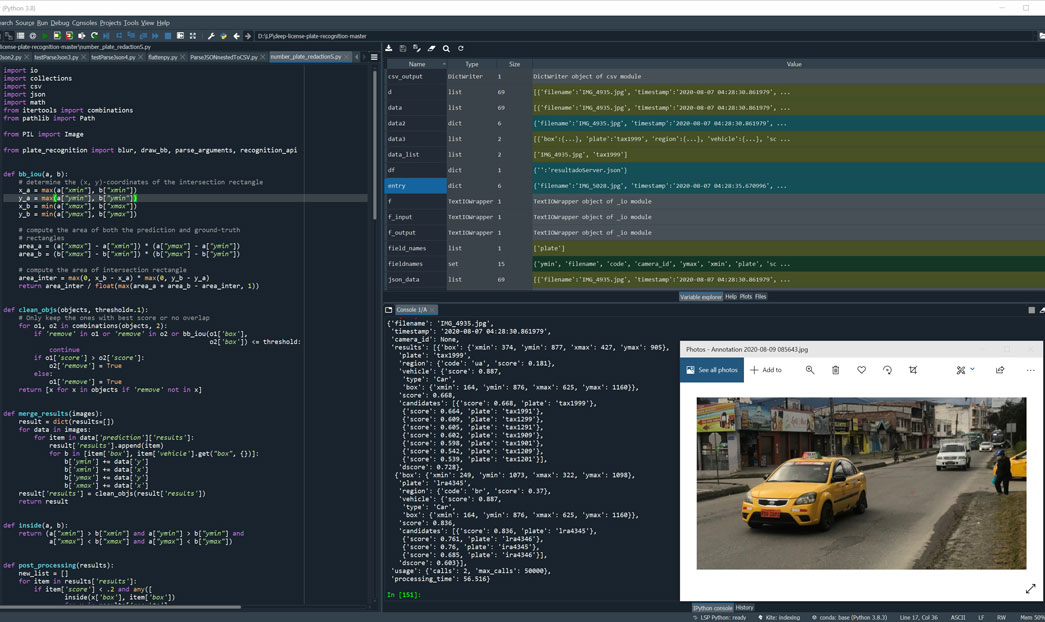Zoom the photo in the Photos window

tap(810, 370)
